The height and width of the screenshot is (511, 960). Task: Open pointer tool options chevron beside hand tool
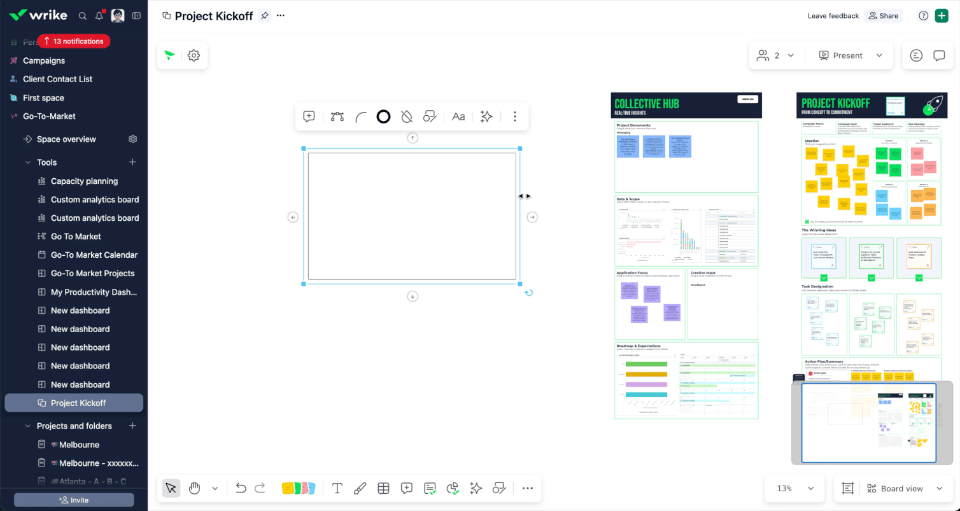point(215,488)
